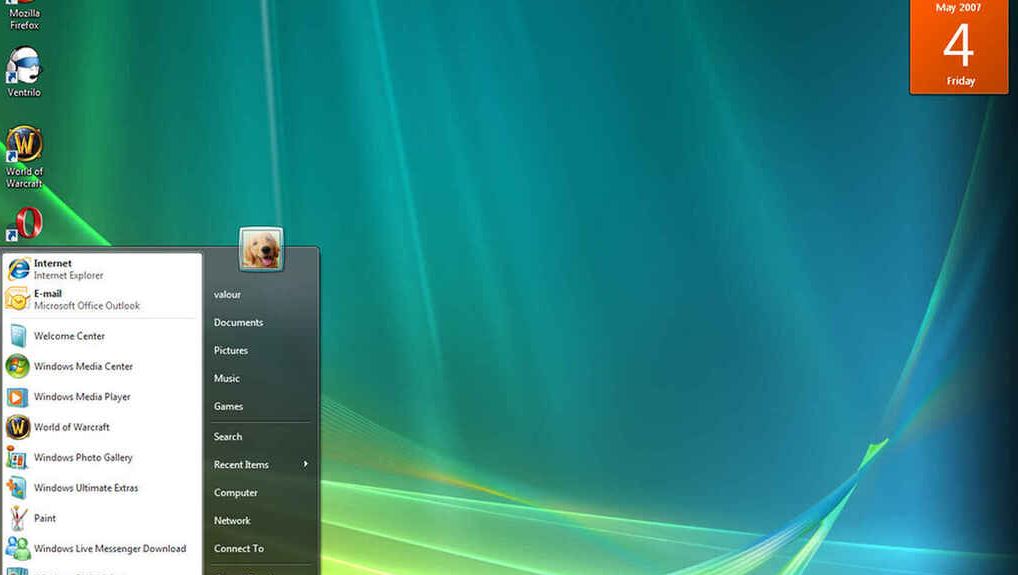Screen dimensions: 1018x575
Task: Click the Paint text entry
Action: [45, 519]
